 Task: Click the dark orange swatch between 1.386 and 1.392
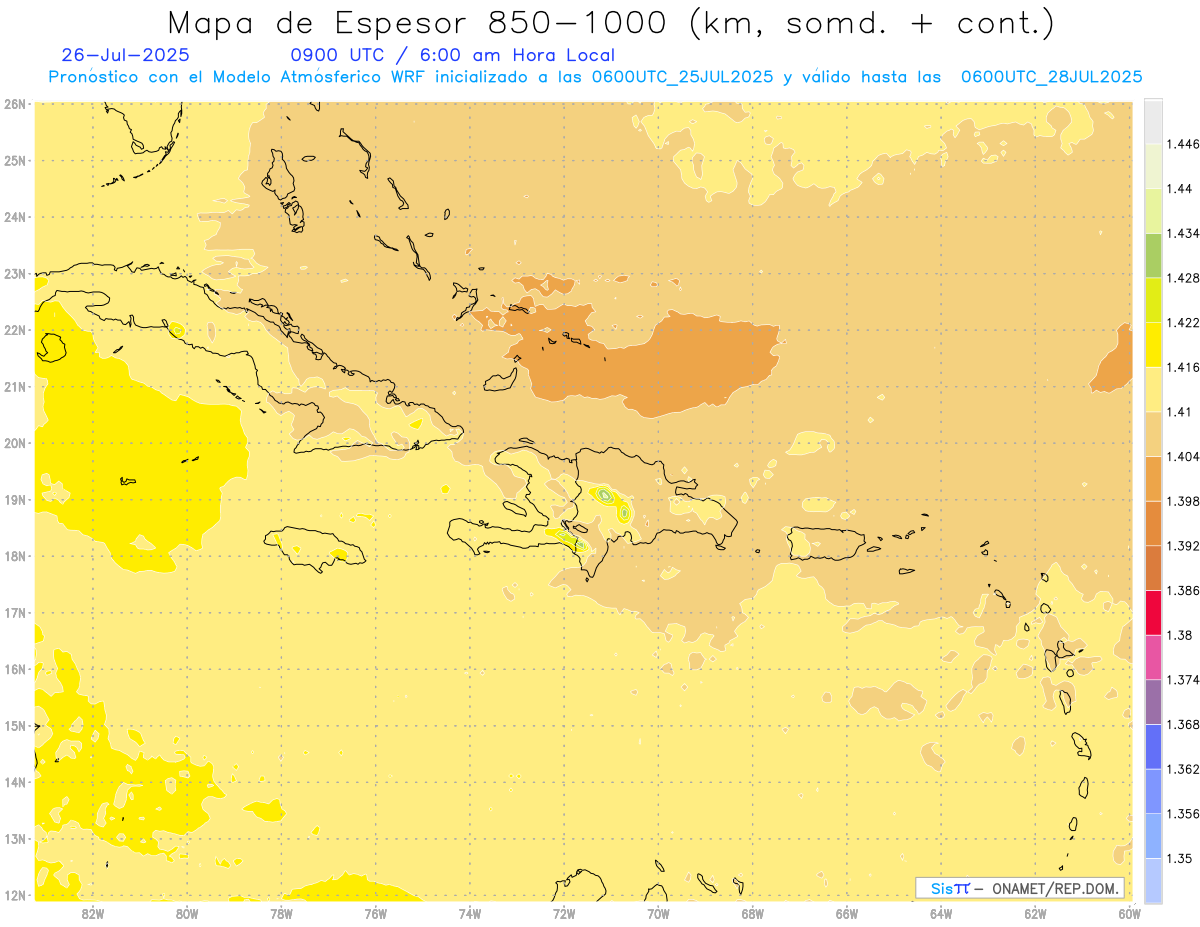pos(1153,568)
